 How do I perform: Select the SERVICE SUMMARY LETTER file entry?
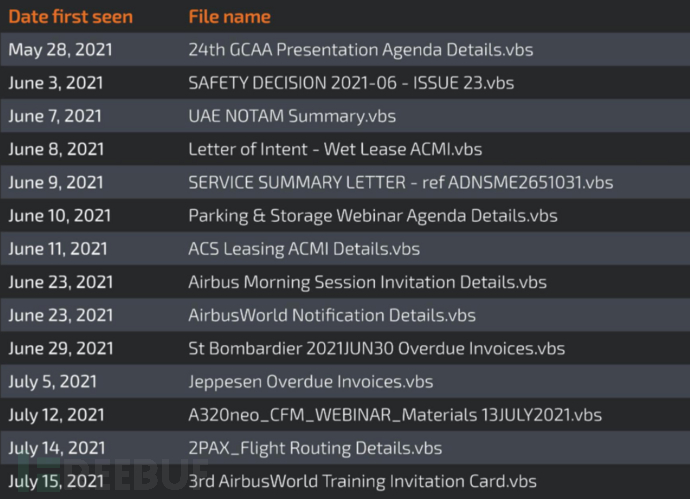coord(400,182)
